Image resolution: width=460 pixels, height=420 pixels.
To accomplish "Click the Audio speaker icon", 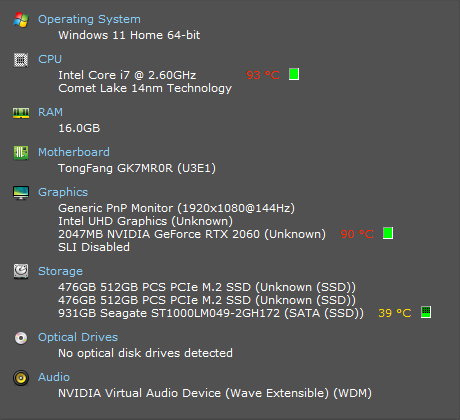I will pyautogui.click(x=21, y=378).
